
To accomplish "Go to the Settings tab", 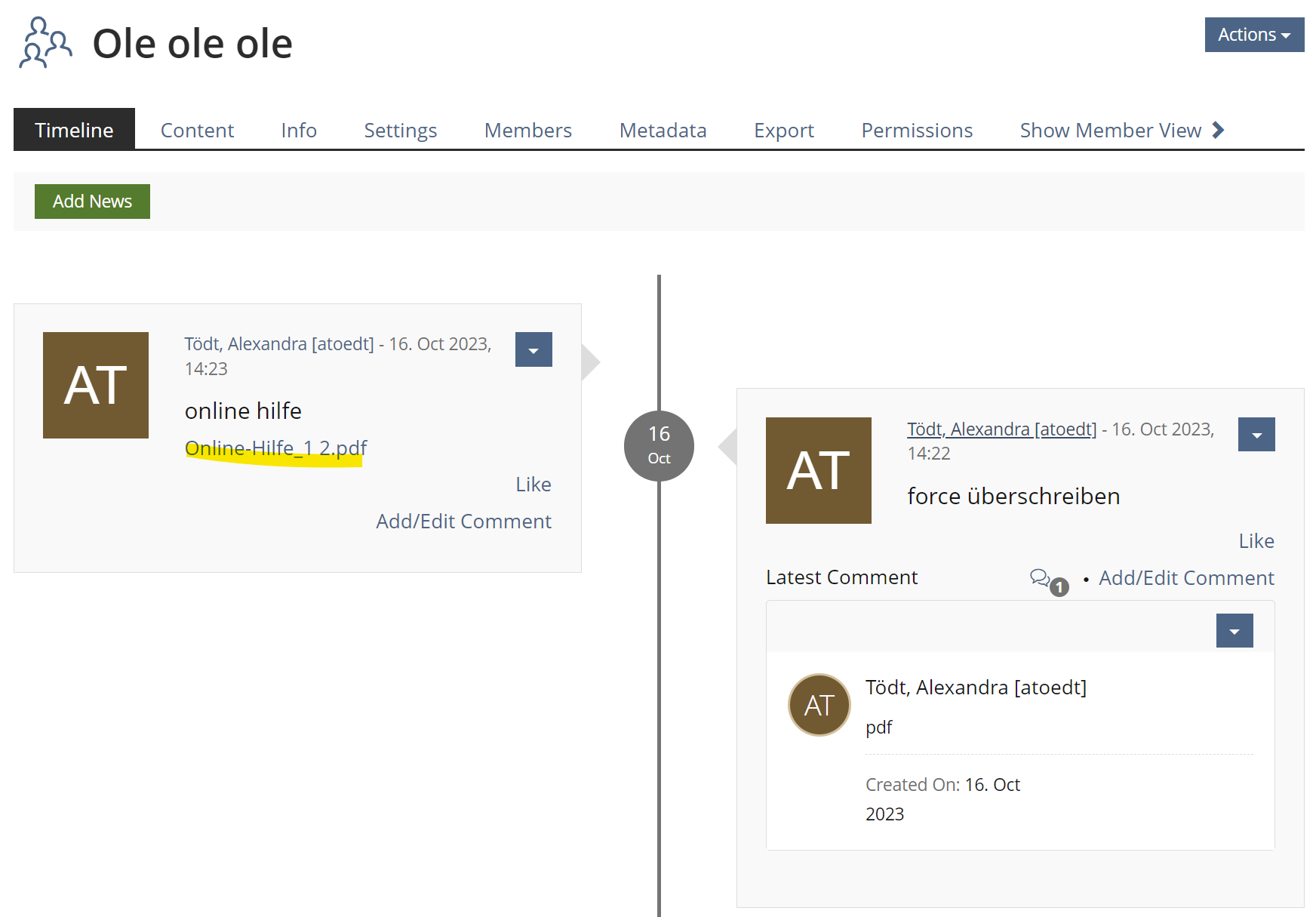I will coord(400,130).
